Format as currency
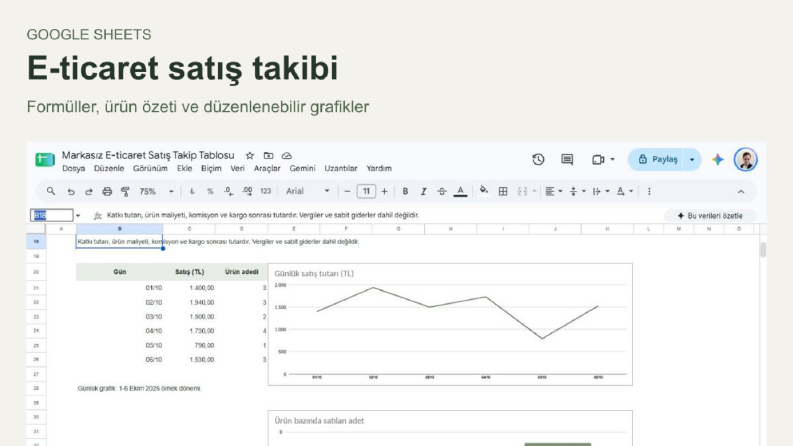Screen dimensions: 793x446 coord(192,191)
